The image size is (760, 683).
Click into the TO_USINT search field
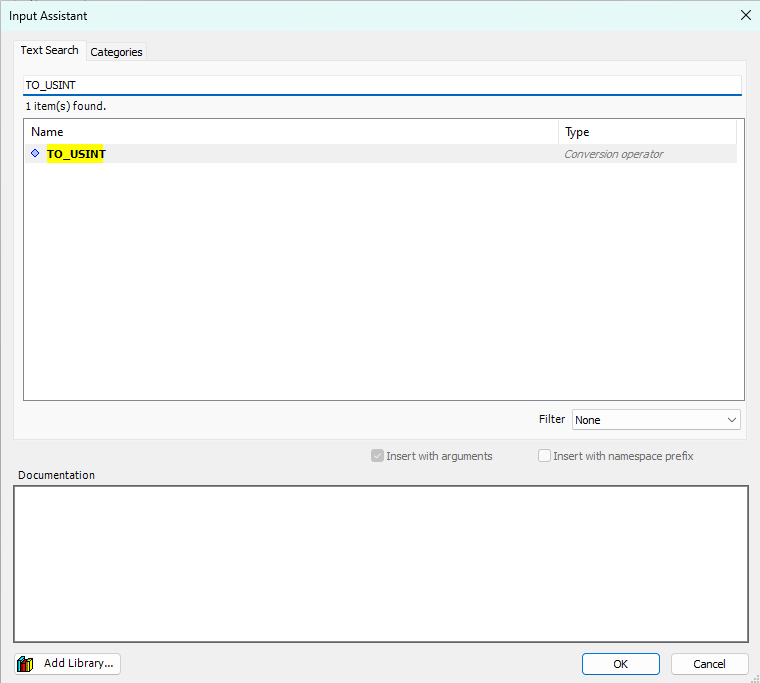[x=380, y=85]
